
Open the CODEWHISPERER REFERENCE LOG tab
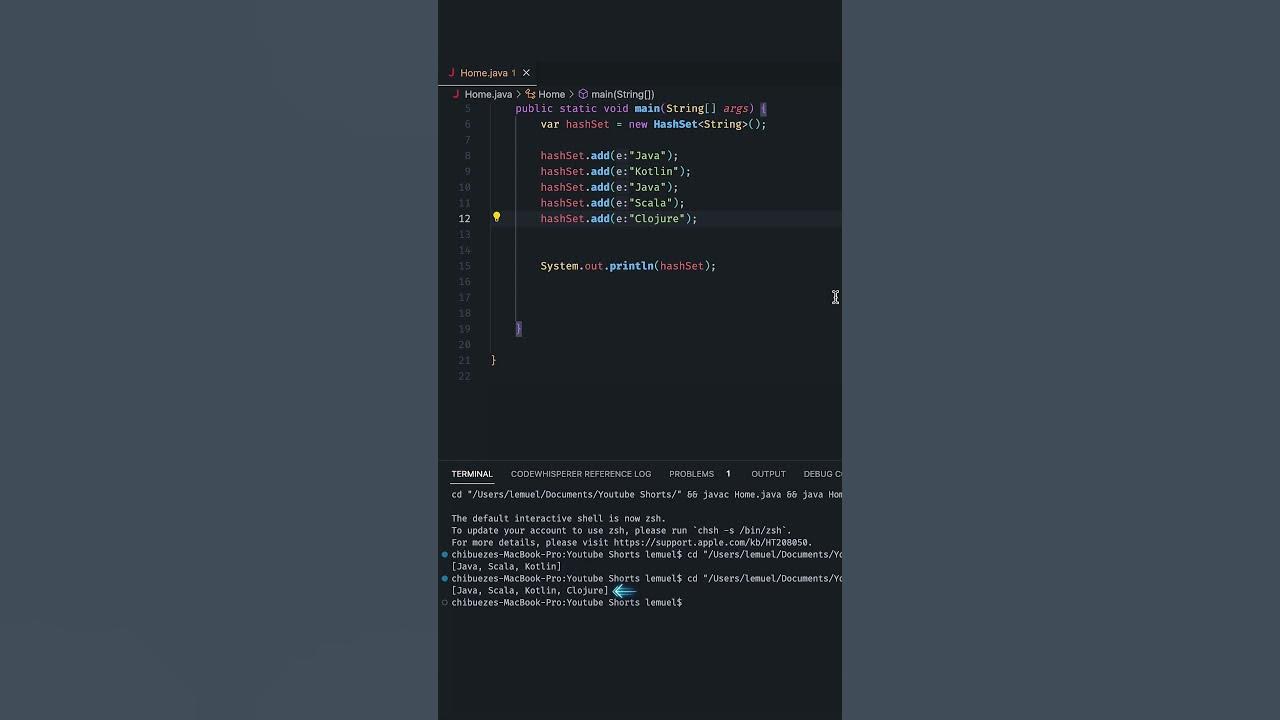tap(581, 474)
